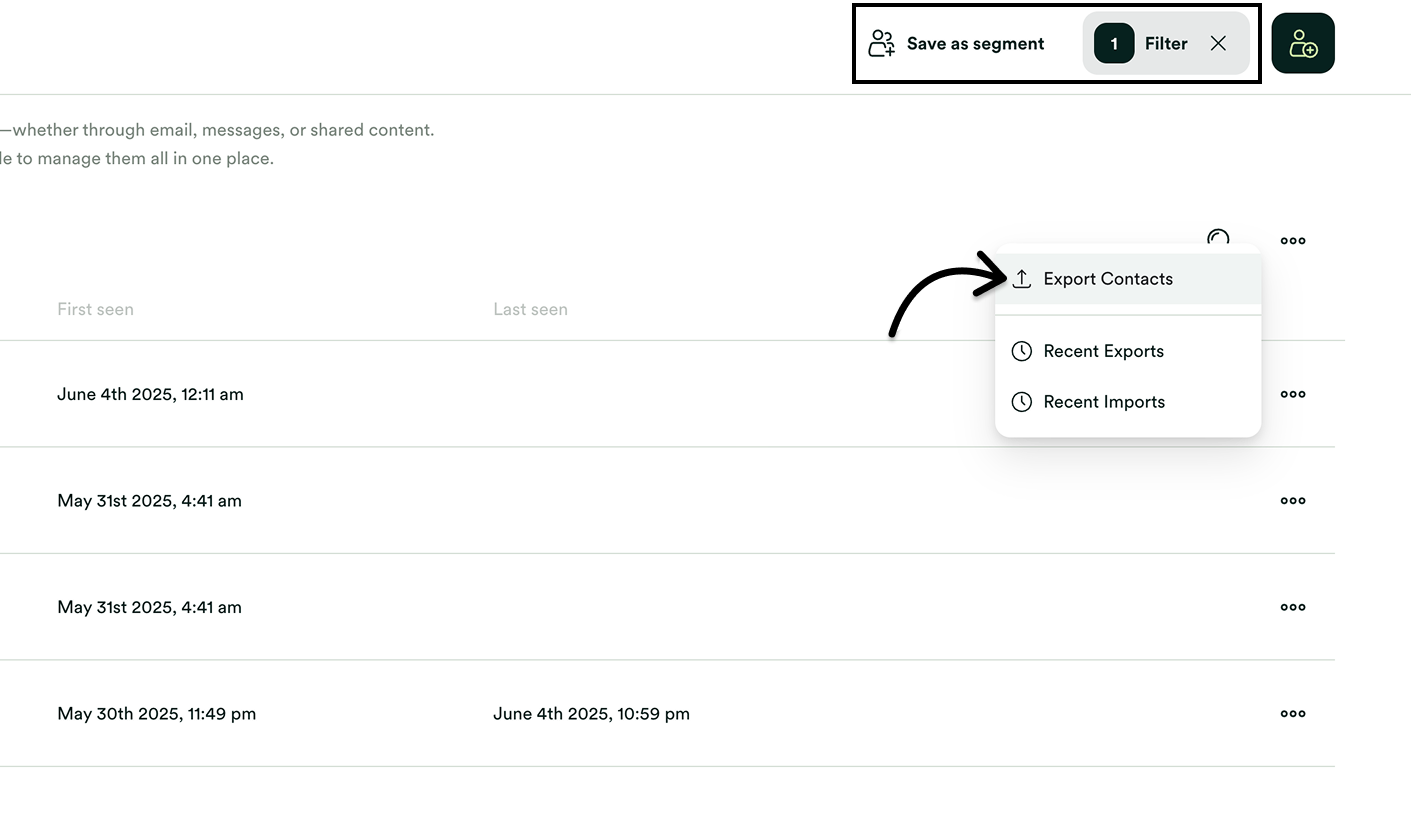Screen dimensions: 1411x819
Task: Click the Save as segment people icon
Action: (881, 43)
